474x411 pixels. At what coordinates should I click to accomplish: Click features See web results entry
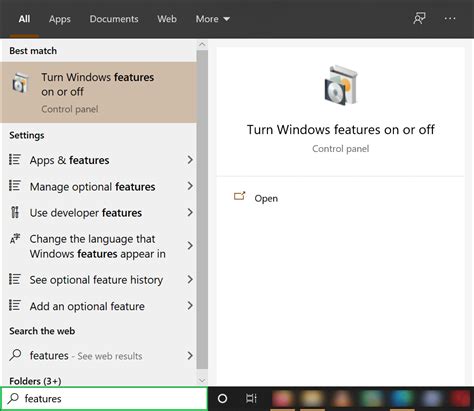coord(99,355)
